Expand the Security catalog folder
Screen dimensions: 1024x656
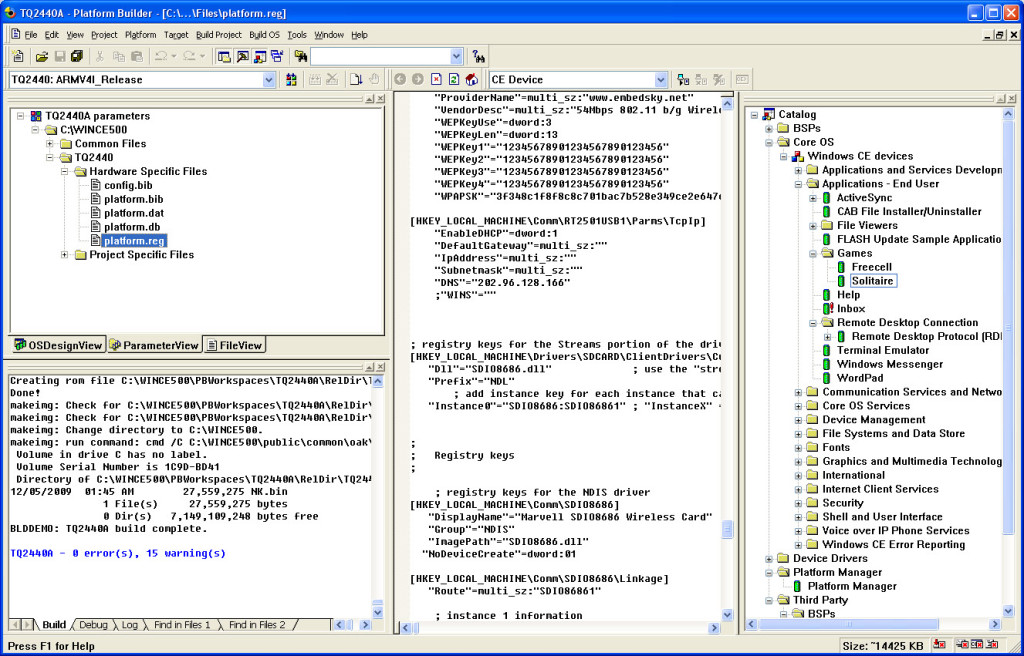point(798,503)
